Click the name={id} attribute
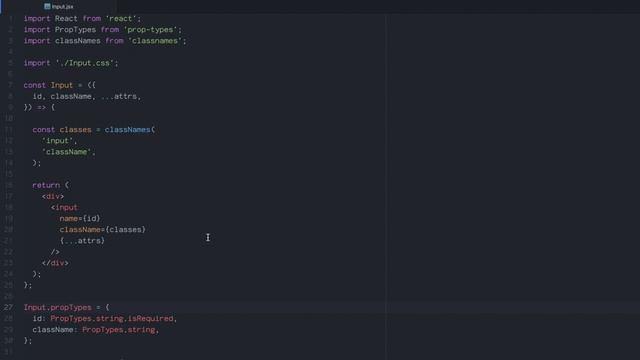The width and height of the screenshot is (640, 360). pos(80,219)
